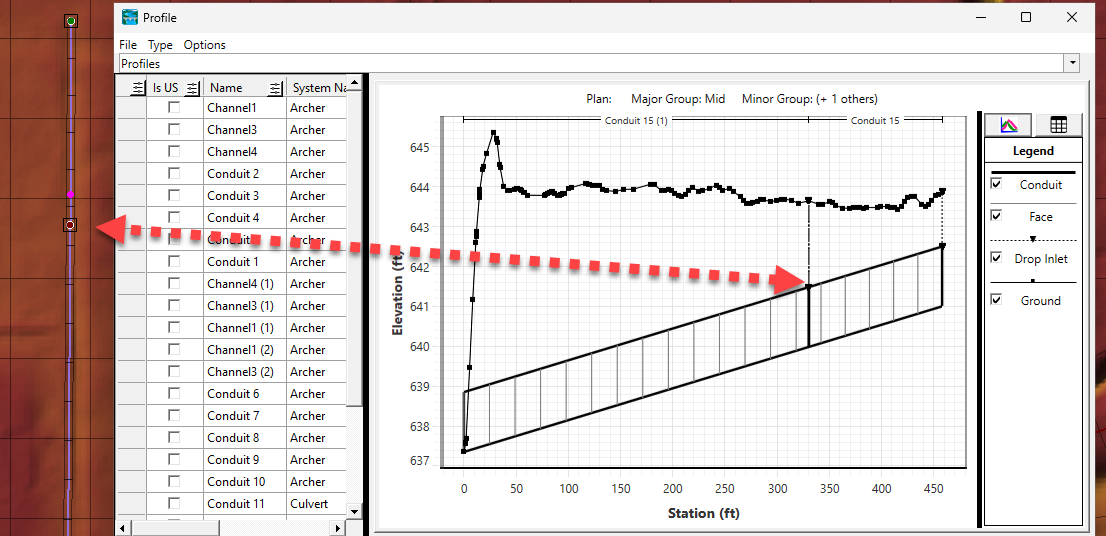This screenshot has width=1106, height=536.
Task: Select the Conduit 11 row name
Action: [x=235, y=504]
